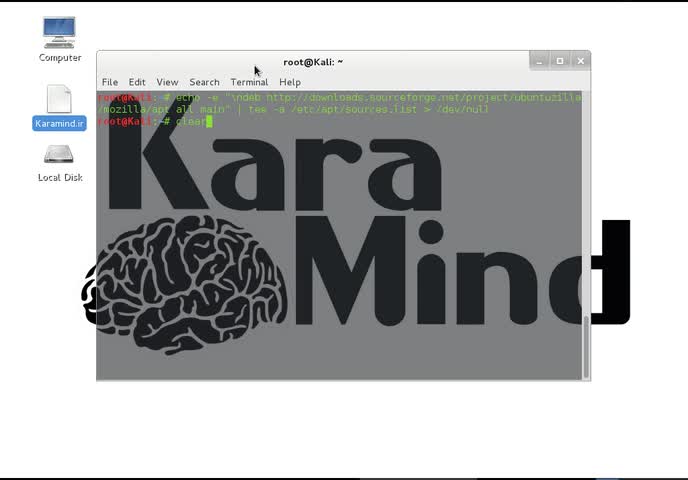Click the terminal vertical scrollbar handle
688x480 pixels.
pyautogui.click(x=586, y=347)
